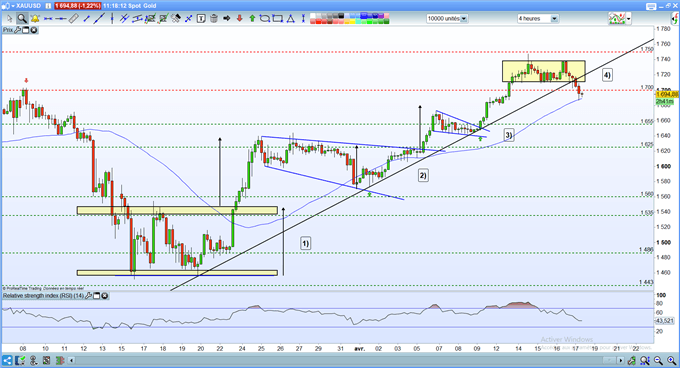Image resolution: width=680 pixels, height=368 pixels.
Task: Expand the chart style dropdown arrow
Action: pyautogui.click(x=628, y=19)
